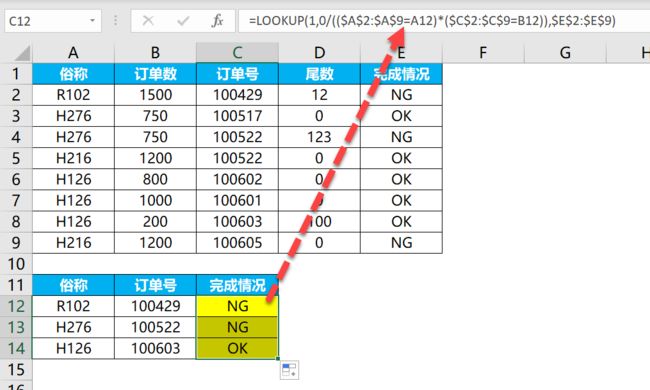
Task: Click cell C2 containing 100429
Action: [x=237, y=95]
